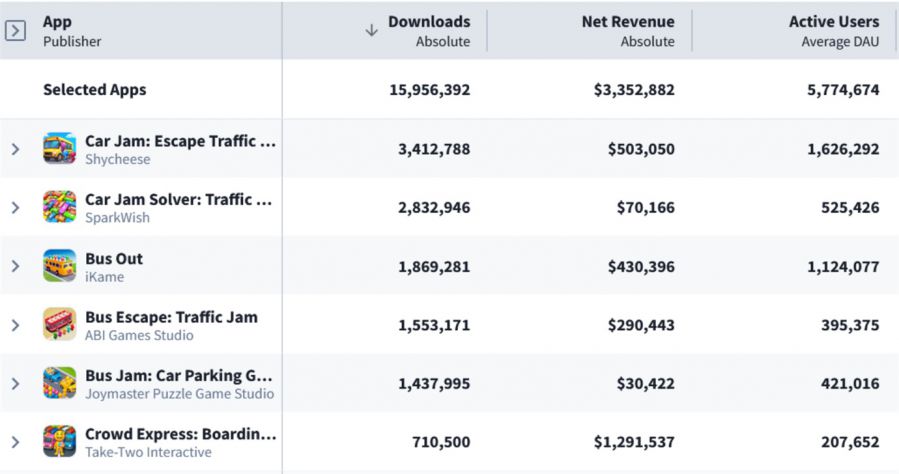
Task: Sort by the Active Users column header
Action: [x=833, y=22]
